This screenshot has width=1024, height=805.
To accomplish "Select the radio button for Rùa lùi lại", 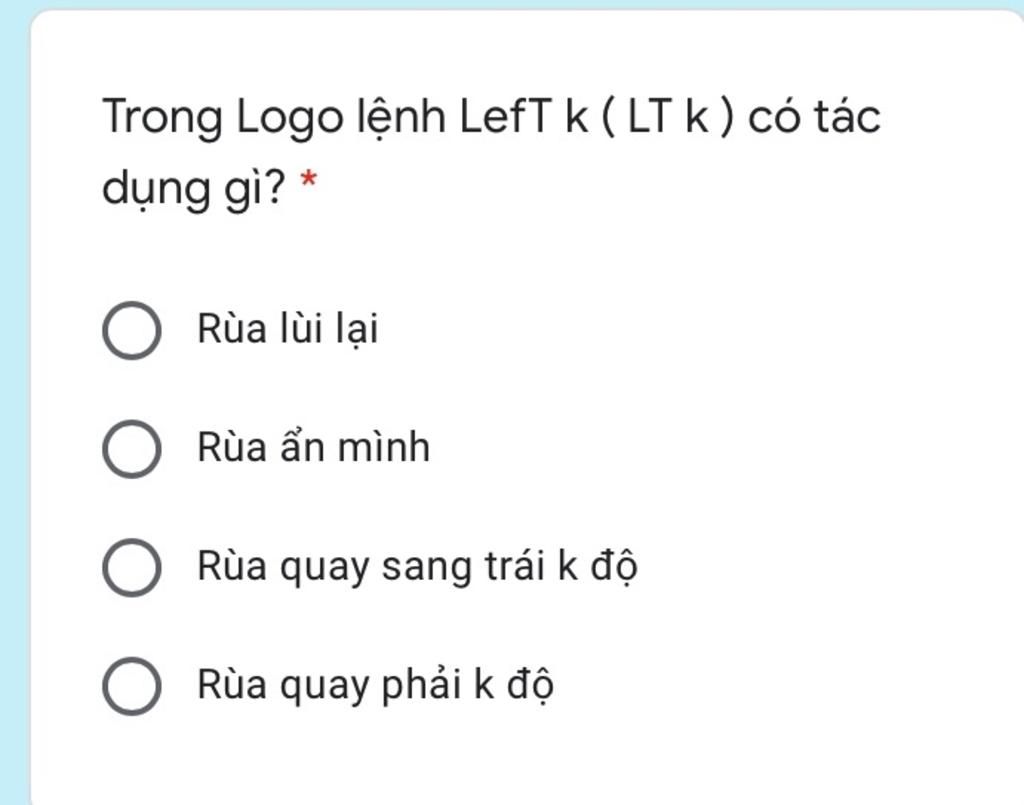I will [132, 330].
